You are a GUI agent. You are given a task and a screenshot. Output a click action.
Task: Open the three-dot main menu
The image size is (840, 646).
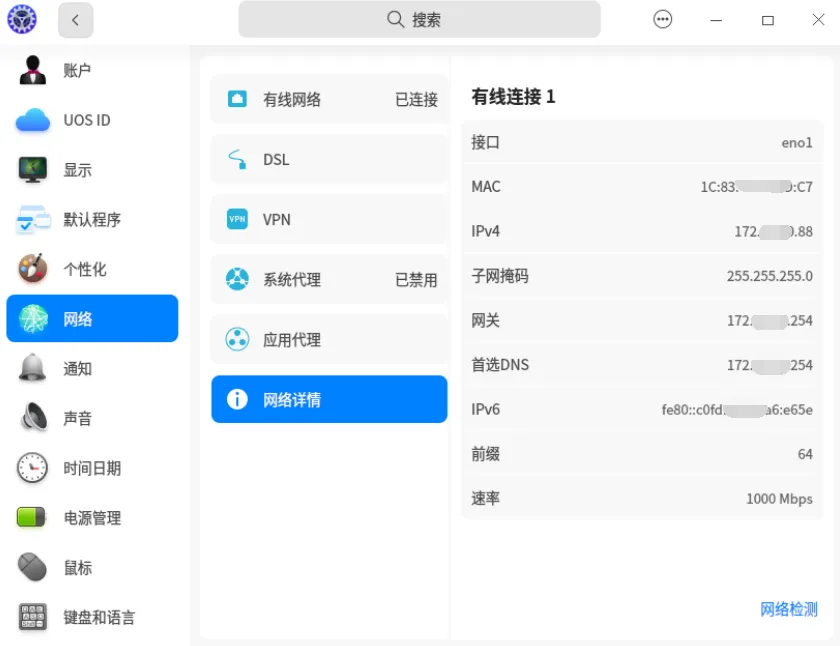[x=663, y=20]
